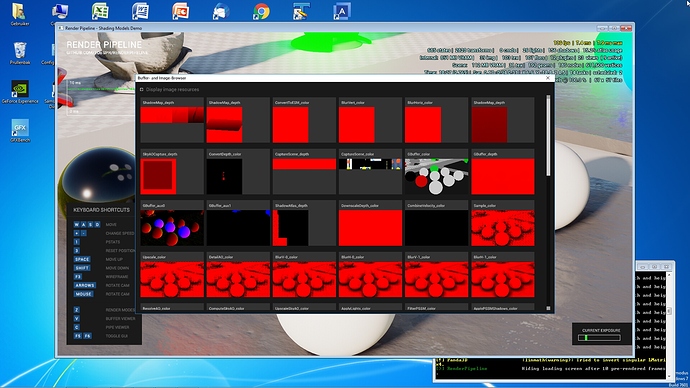
Task: Open the Thunderbird mail desktop shortcut
Action: pyautogui.click(x=221, y=11)
